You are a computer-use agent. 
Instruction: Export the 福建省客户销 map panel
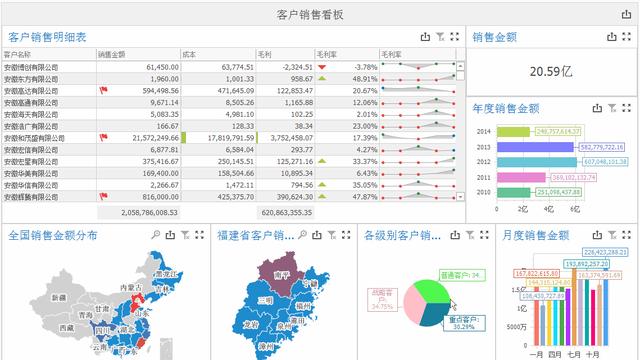coord(317,235)
